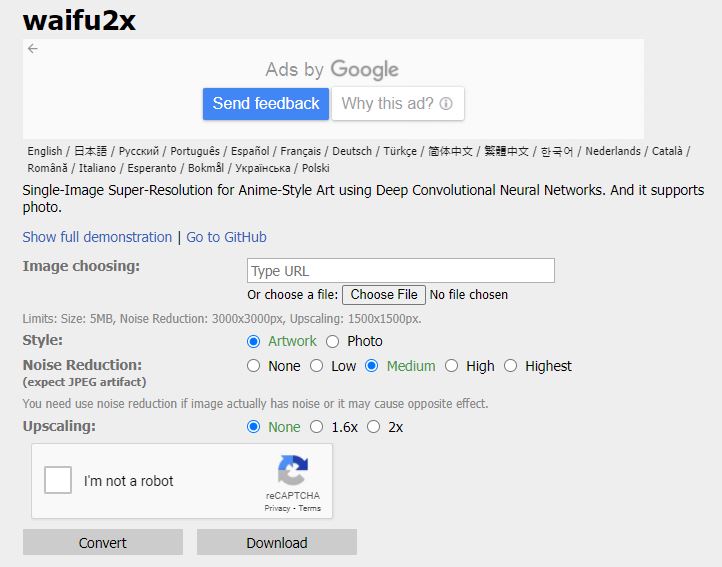The image size is (722, 567).
Task: Focus the Type URL input field
Action: pyautogui.click(x=400, y=271)
